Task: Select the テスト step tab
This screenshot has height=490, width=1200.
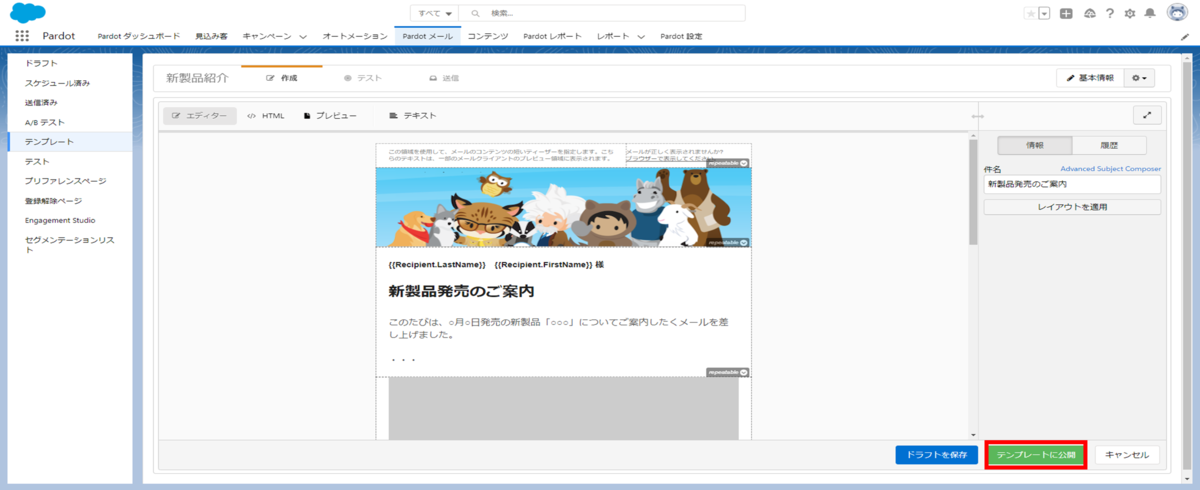Action: pos(361,78)
